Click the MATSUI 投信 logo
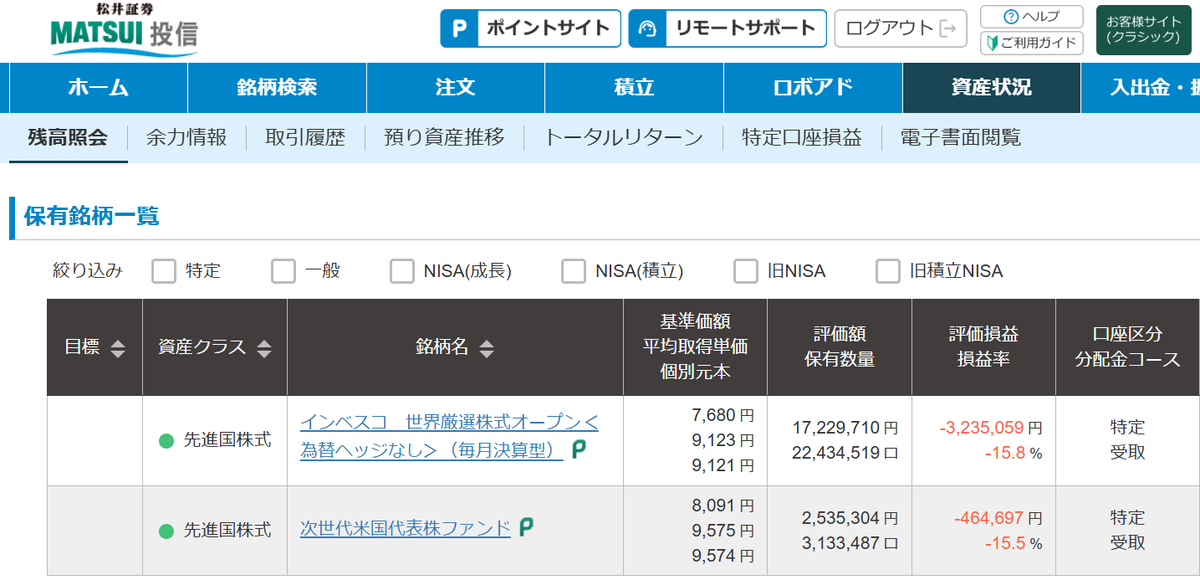Viewport: 1200px width, 580px height. pos(124,30)
